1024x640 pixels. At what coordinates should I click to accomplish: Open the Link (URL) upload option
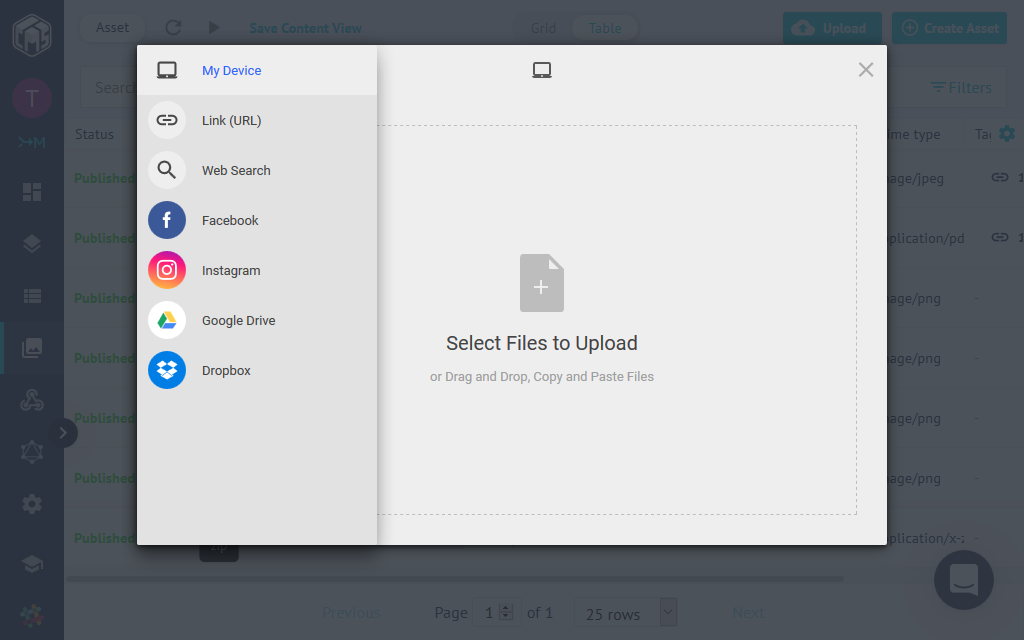(231, 120)
